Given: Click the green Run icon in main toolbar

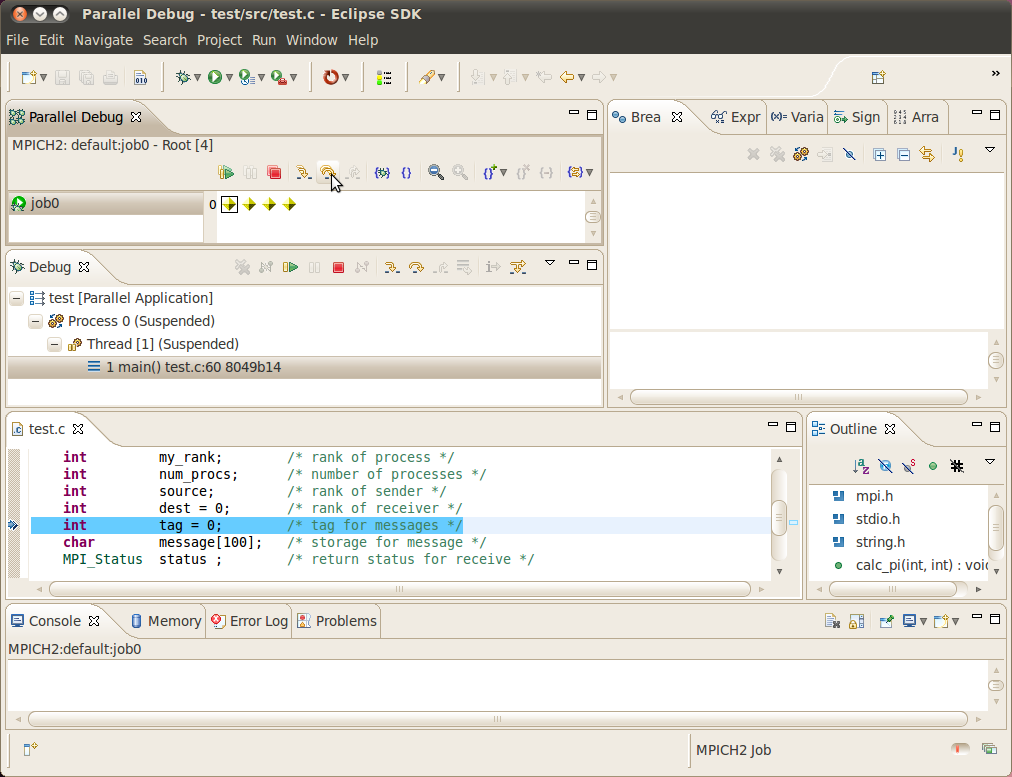Looking at the screenshot, I should pos(215,77).
